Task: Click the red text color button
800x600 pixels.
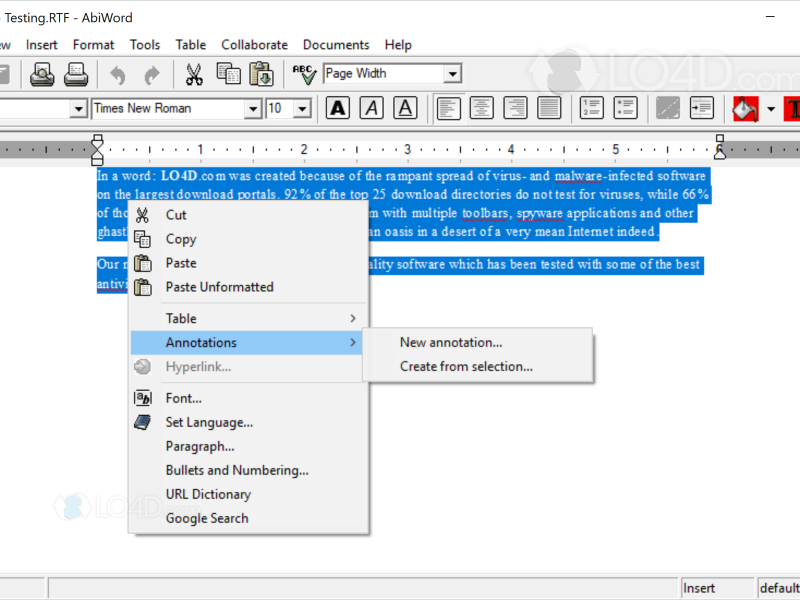Action: click(792, 108)
